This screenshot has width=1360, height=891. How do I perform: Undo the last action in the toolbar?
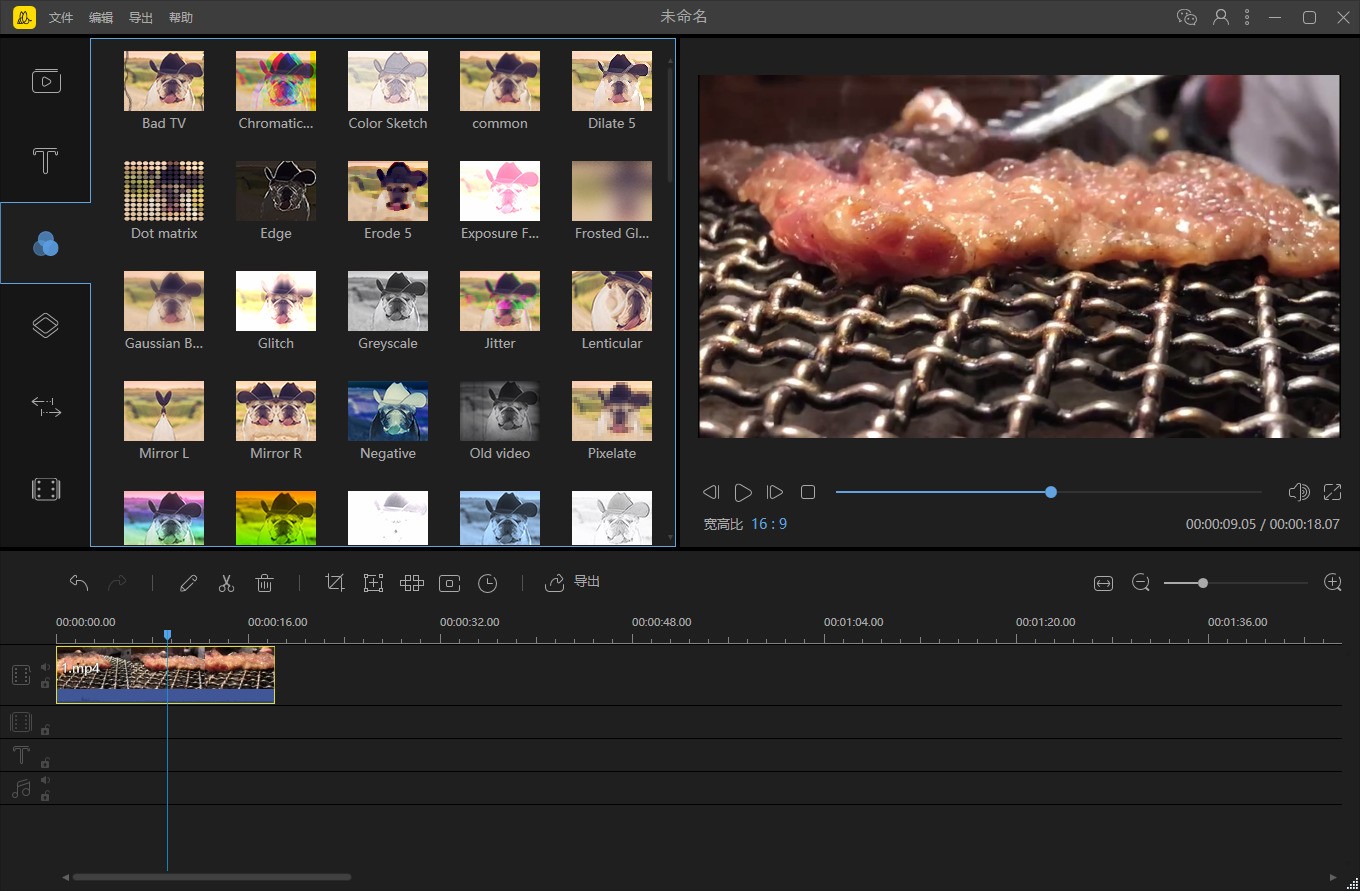(x=79, y=583)
